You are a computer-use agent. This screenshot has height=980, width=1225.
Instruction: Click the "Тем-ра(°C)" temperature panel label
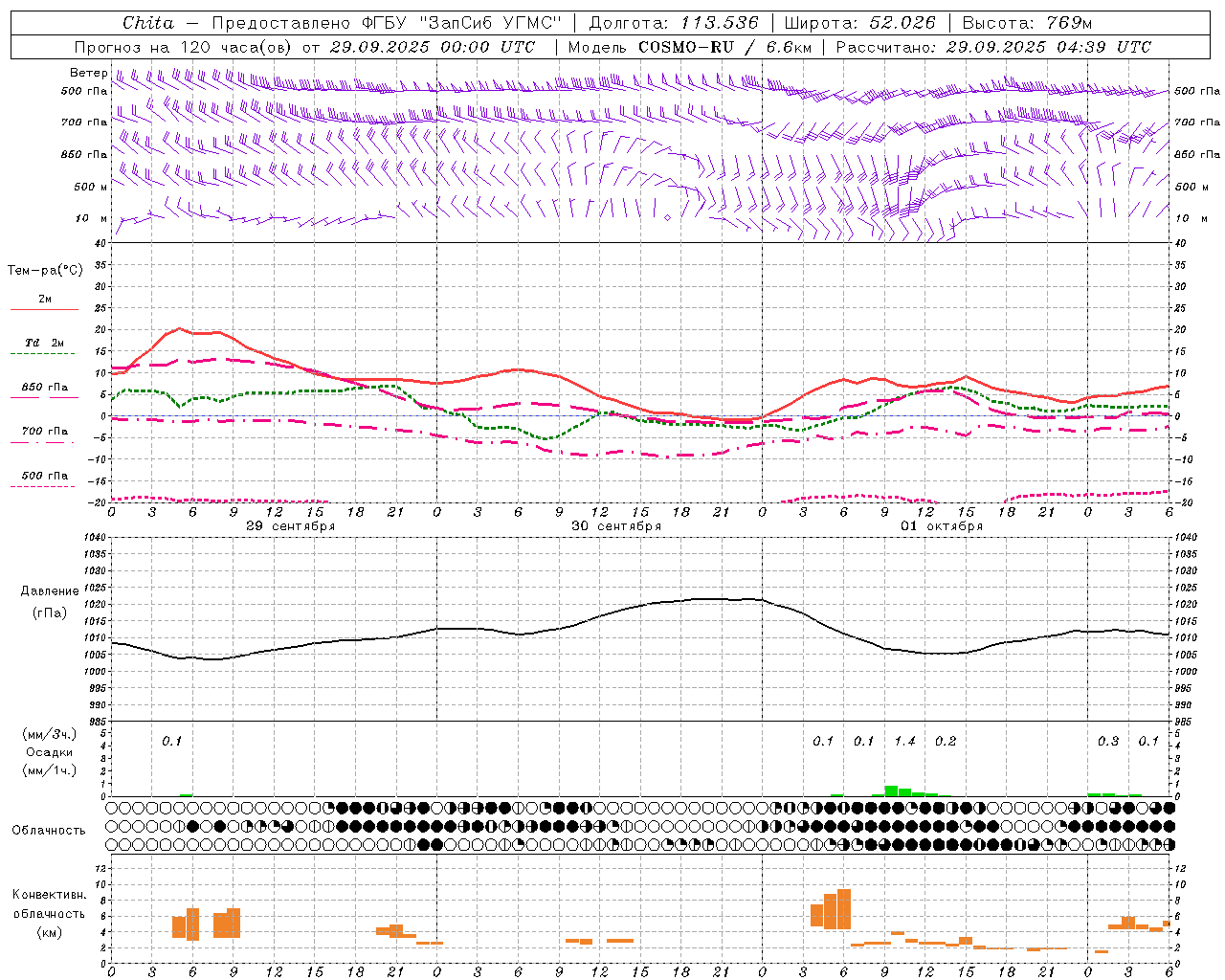(x=45, y=271)
